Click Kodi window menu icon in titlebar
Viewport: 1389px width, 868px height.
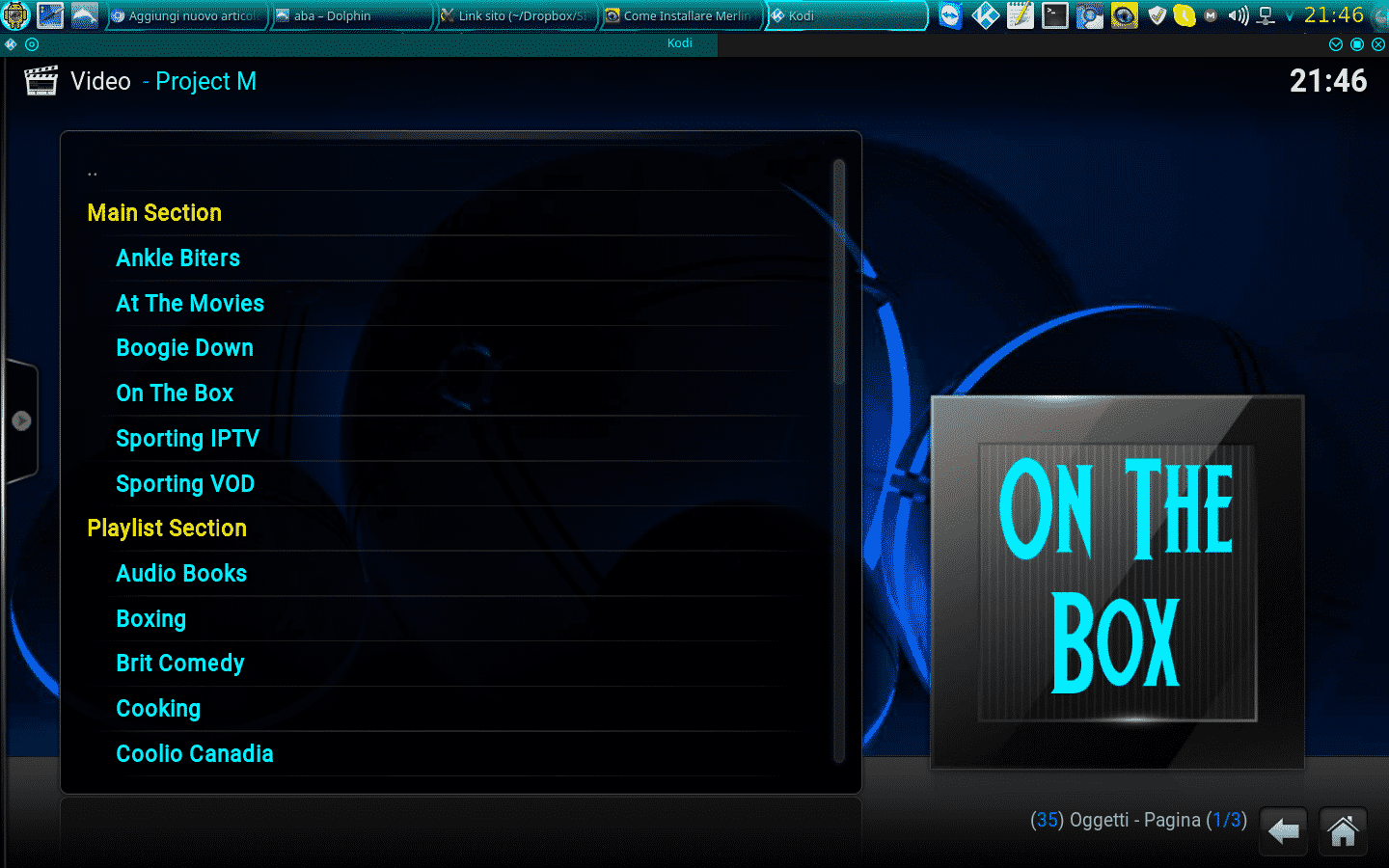click(11, 44)
